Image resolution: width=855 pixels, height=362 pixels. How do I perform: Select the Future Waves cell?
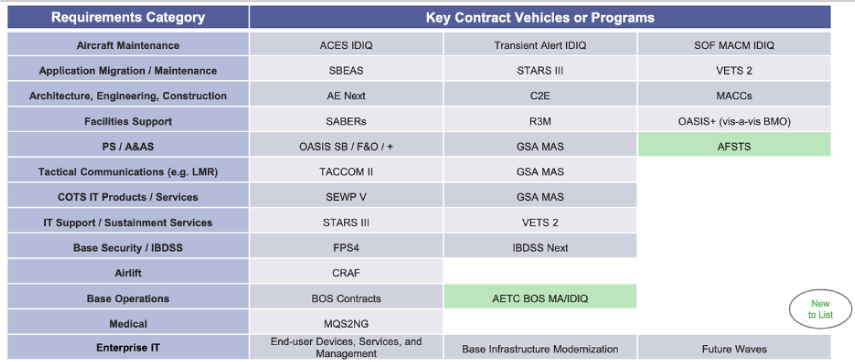coord(734,348)
